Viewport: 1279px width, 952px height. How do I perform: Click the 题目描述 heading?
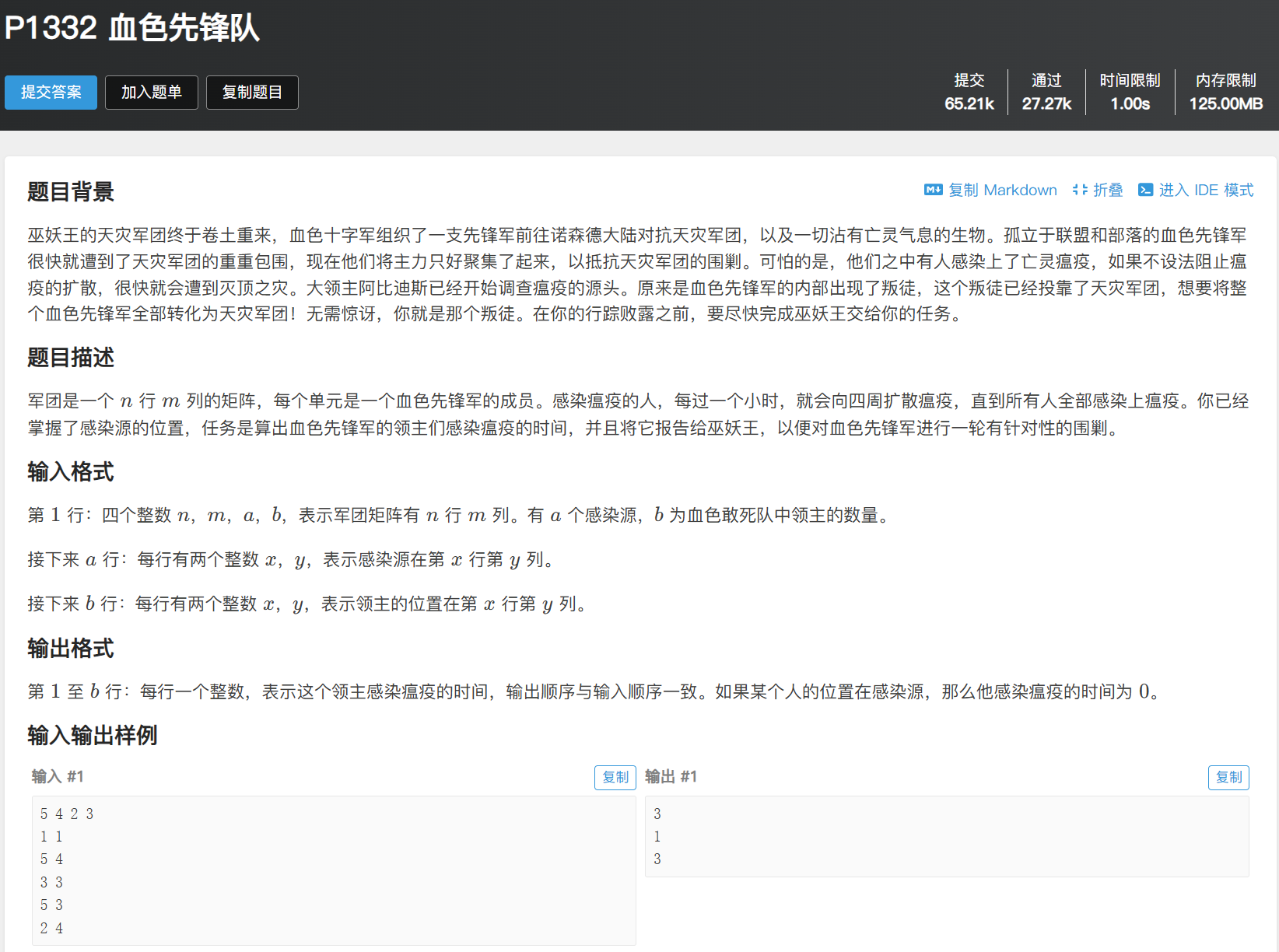[71, 357]
